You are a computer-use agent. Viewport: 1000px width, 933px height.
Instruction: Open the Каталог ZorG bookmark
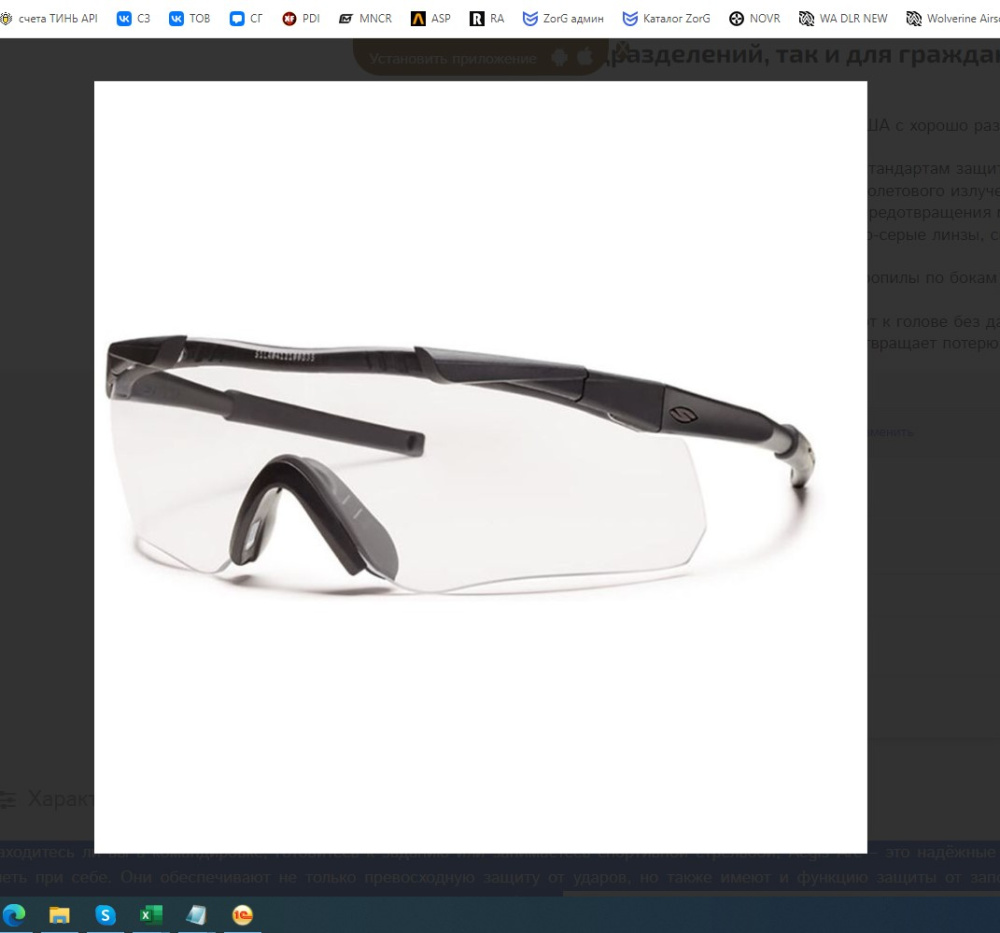point(666,18)
